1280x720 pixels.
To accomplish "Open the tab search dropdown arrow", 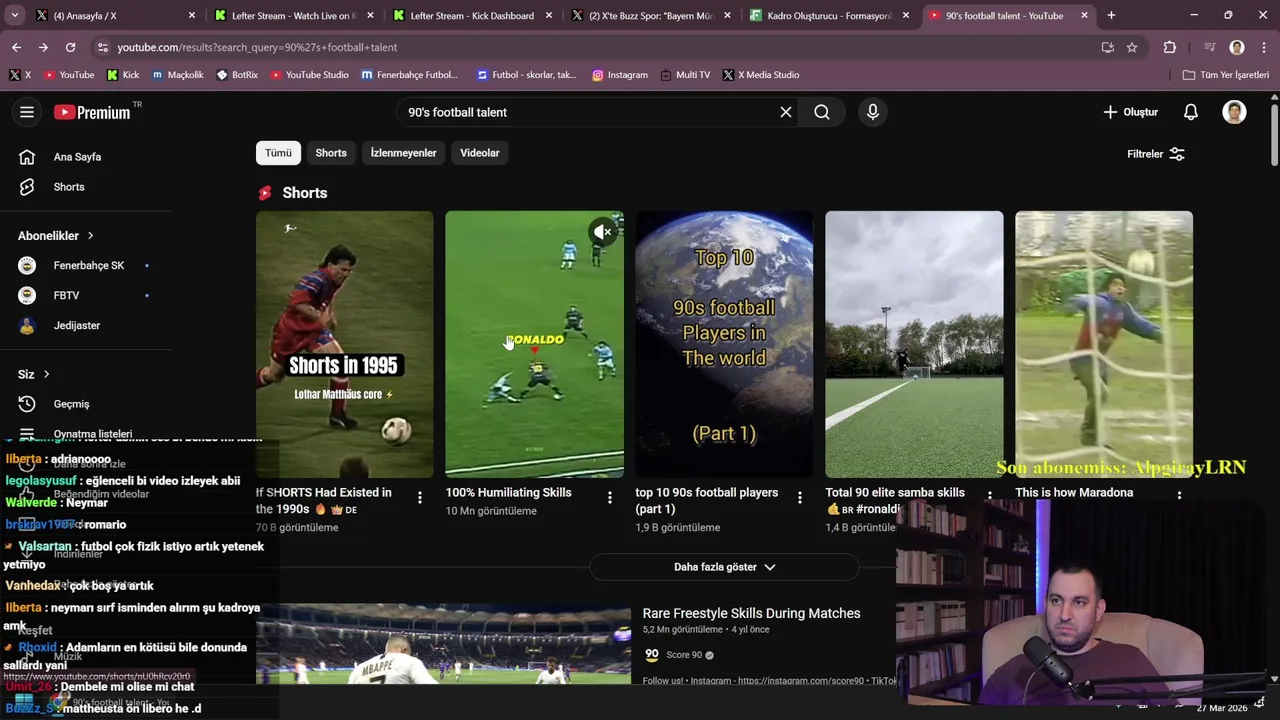I will [14, 16].
